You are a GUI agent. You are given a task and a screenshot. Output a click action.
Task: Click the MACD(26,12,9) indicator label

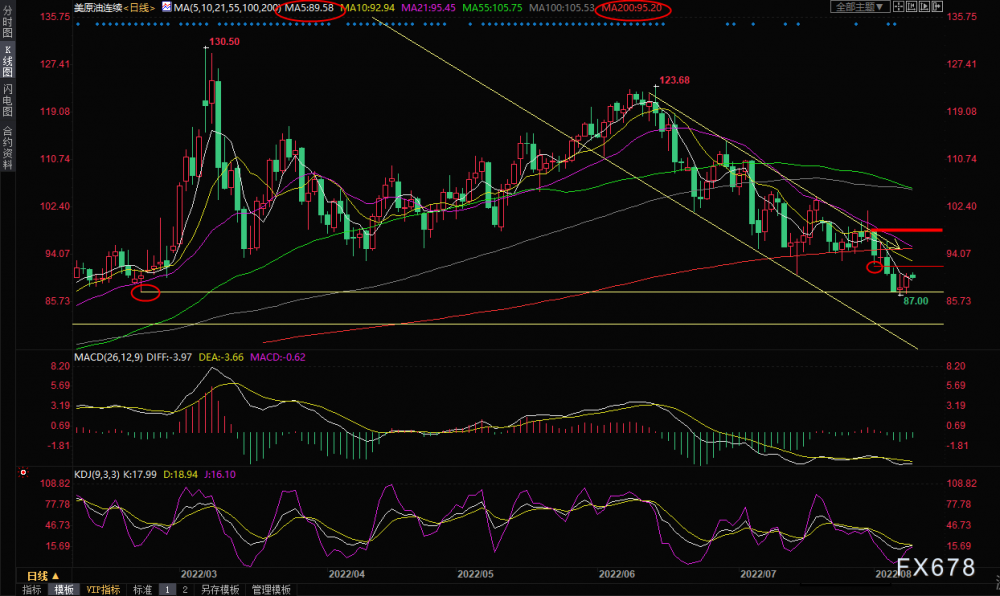click(x=108, y=357)
